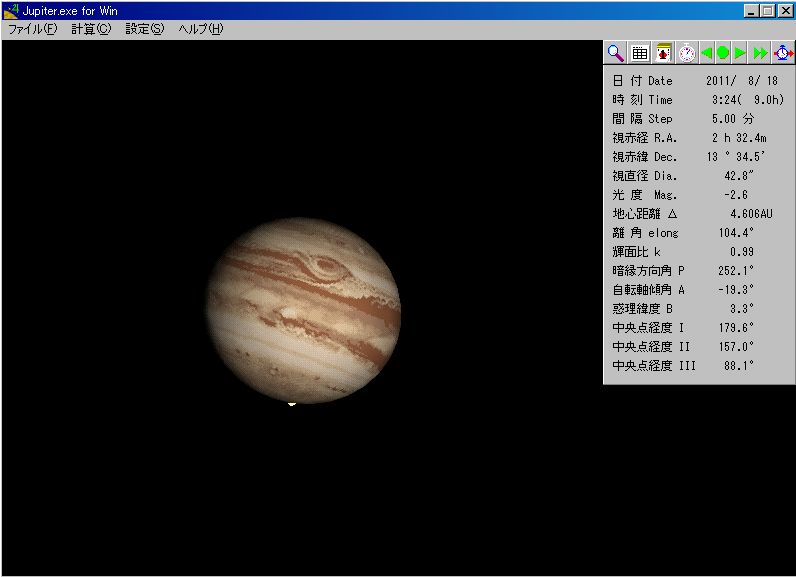Click the Step value 5.00 分
This screenshot has height=577, width=796.
pyautogui.click(x=733, y=119)
